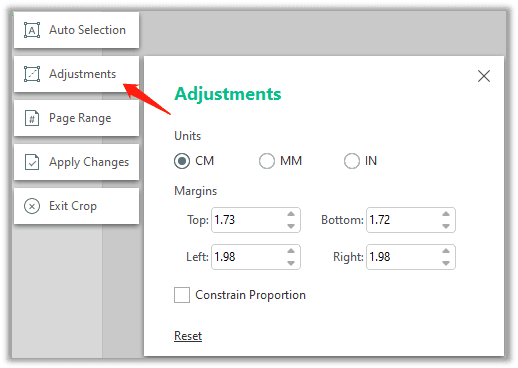Click the Exit Crop circle-x icon
518x368 pixels.
[x=32, y=206]
